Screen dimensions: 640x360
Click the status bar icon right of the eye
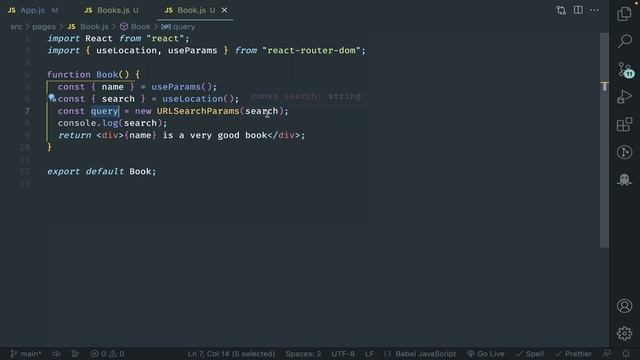75,354
